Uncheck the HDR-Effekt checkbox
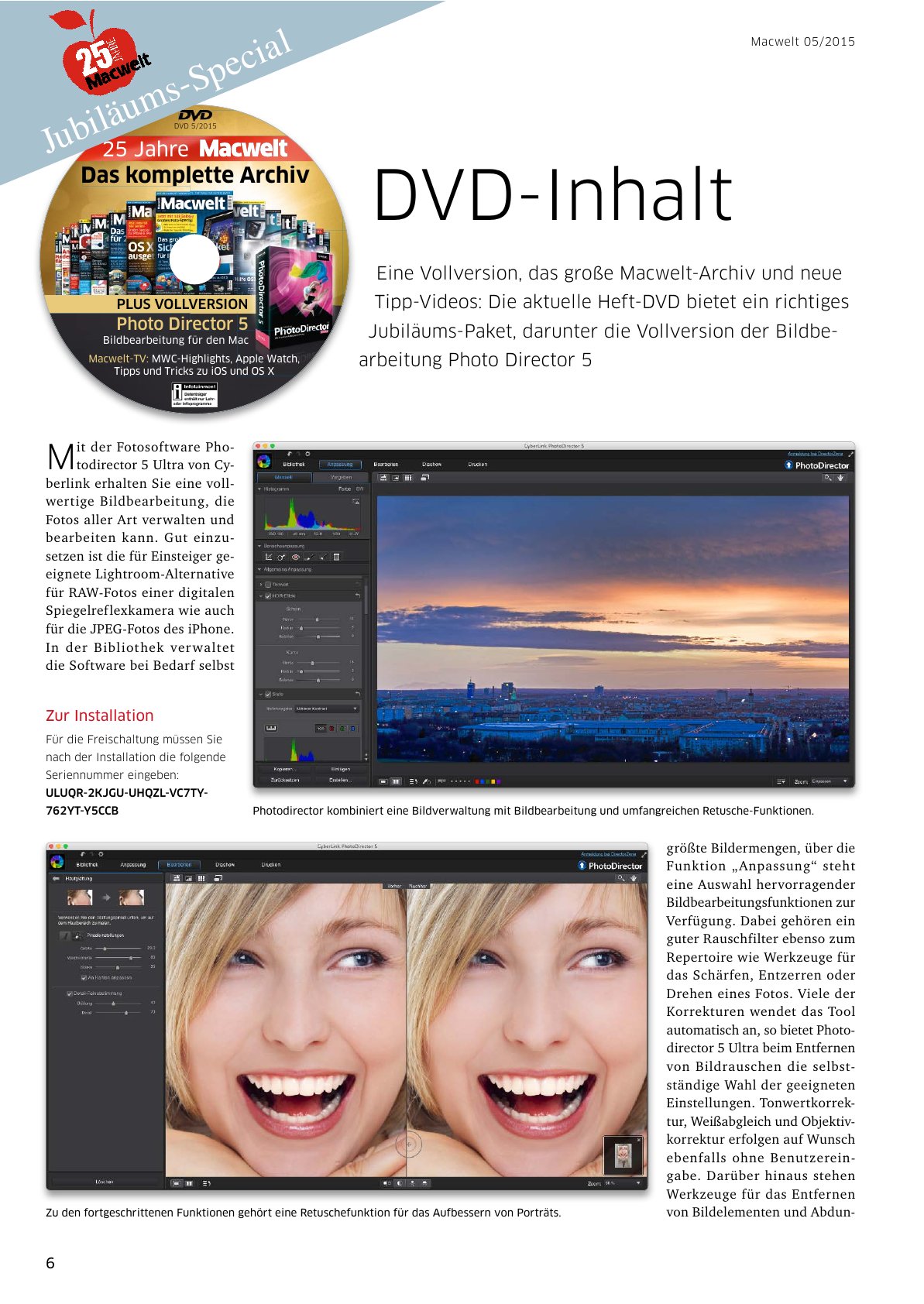 click(x=268, y=595)
